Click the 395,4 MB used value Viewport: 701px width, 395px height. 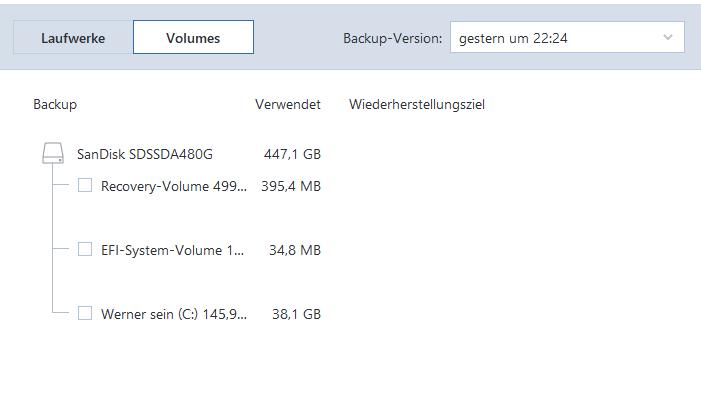[x=291, y=186]
